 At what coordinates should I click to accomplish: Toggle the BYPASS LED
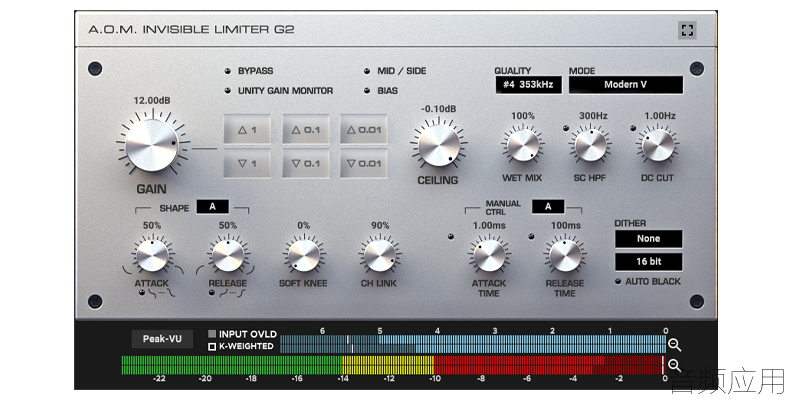pyautogui.click(x=228, y=71)
